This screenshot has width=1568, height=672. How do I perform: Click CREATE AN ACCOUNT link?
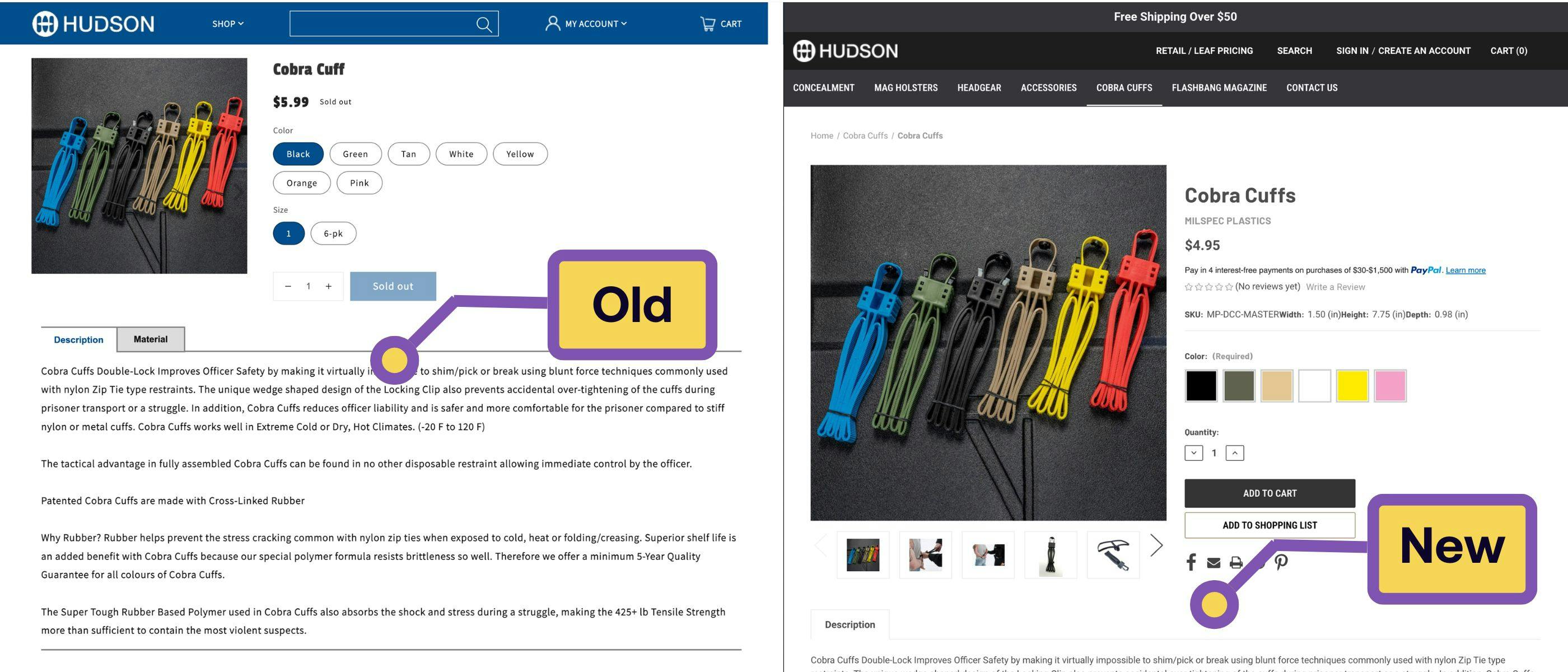[x=1424, y=50]
